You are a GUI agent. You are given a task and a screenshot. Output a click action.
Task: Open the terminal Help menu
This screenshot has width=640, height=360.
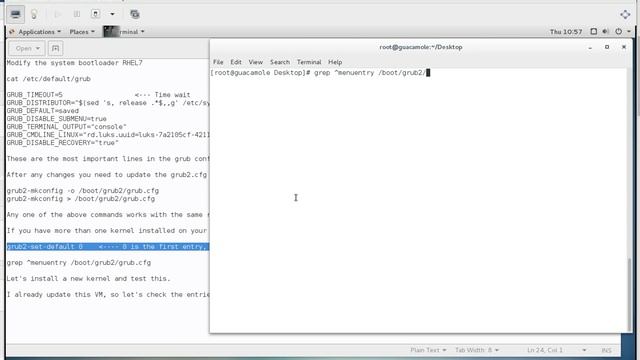[335, 62]
